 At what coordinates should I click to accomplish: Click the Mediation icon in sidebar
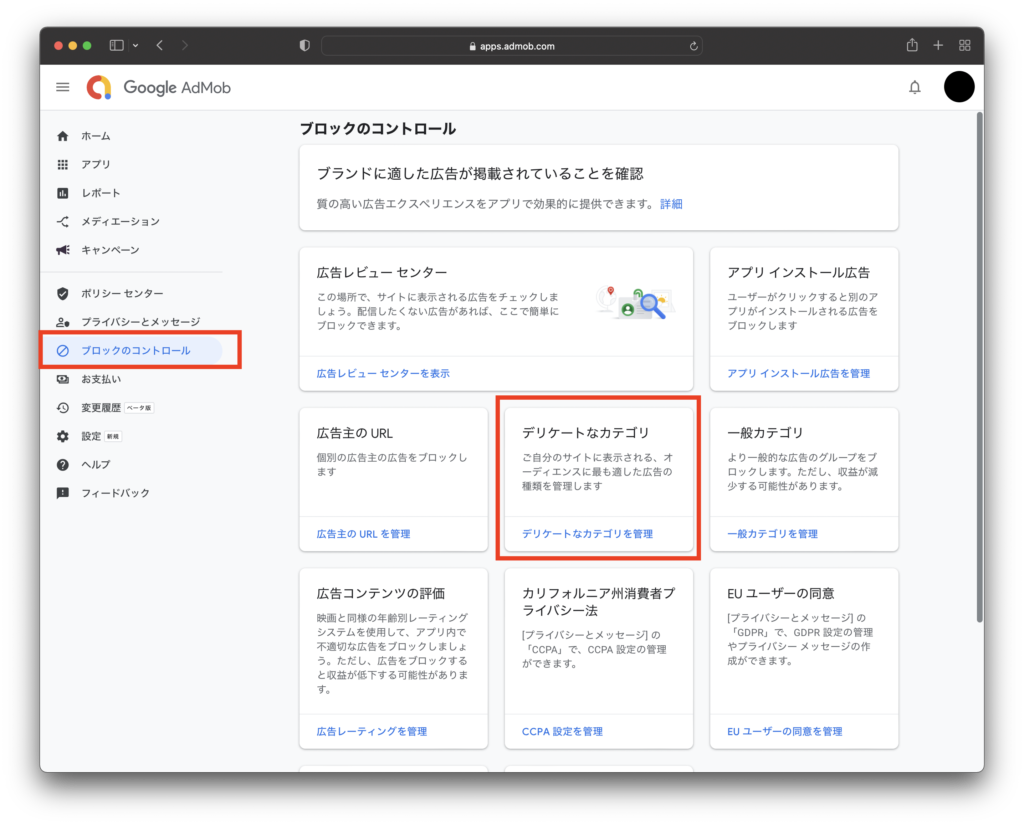63,221
